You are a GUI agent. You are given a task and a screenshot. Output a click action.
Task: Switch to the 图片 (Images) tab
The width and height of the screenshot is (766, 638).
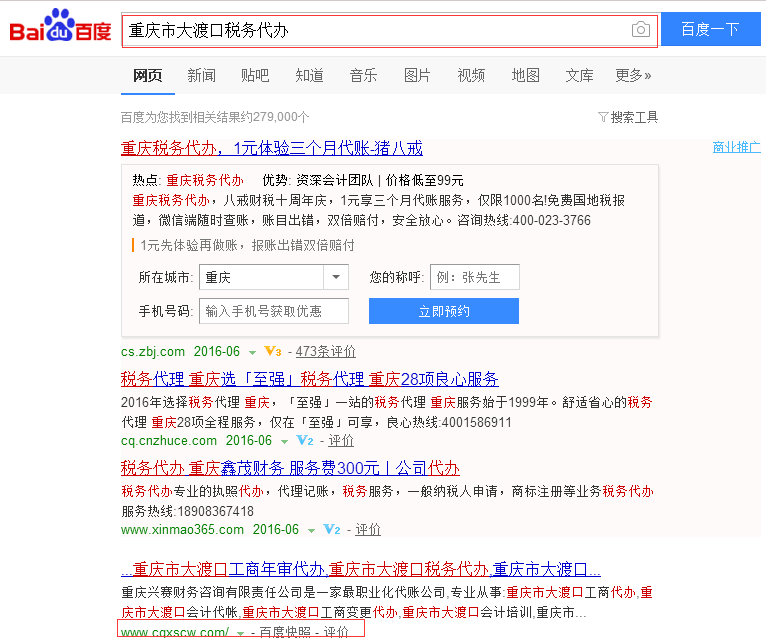(x=417, y=76)
